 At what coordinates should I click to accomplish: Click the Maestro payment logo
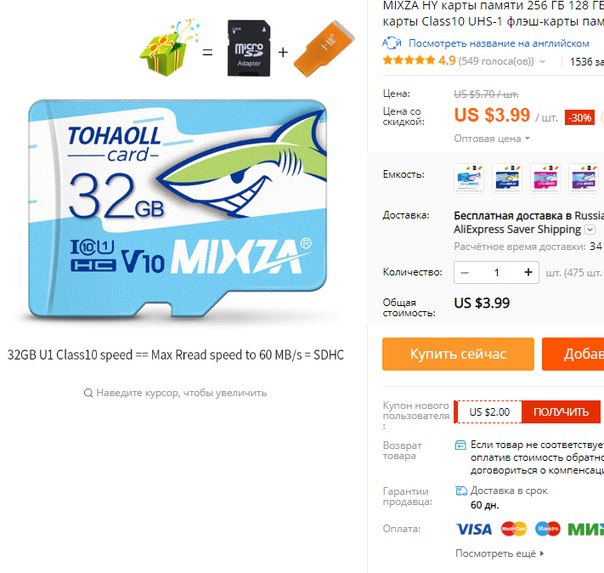point(547,529)
